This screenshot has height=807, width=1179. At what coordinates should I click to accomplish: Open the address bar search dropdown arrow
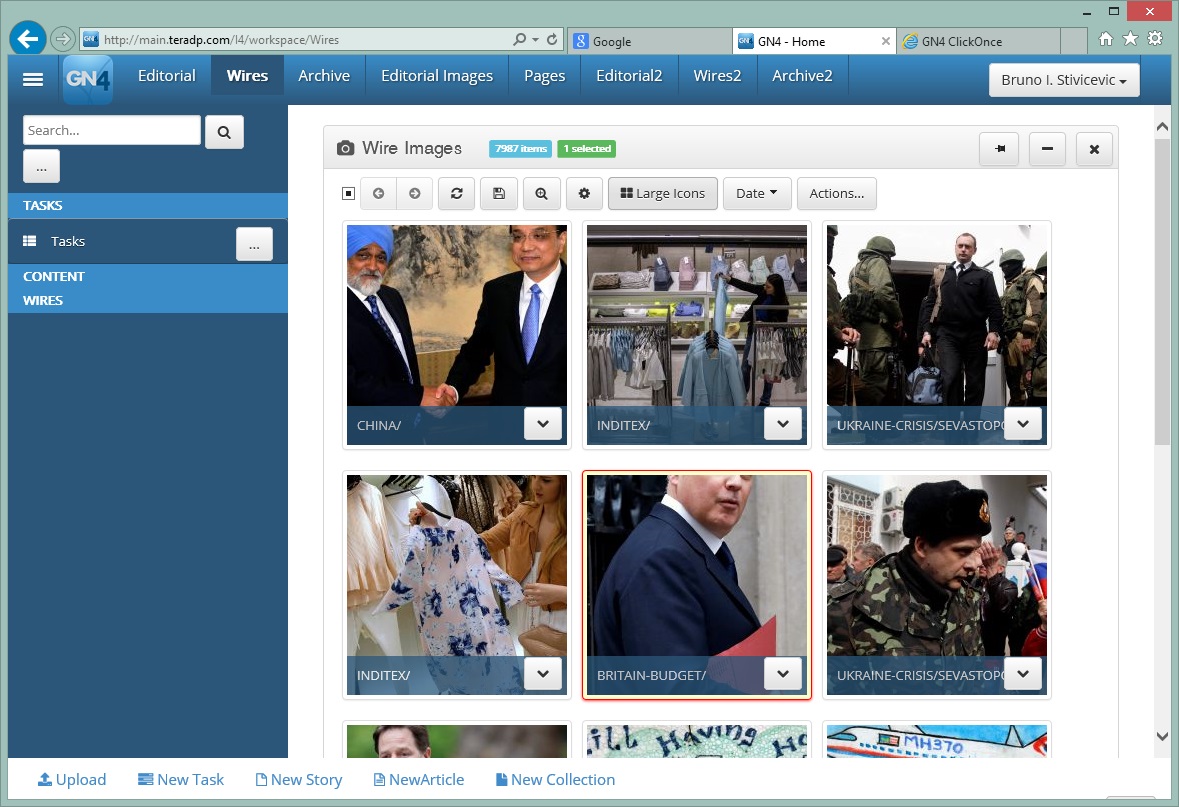click(535, 39)
